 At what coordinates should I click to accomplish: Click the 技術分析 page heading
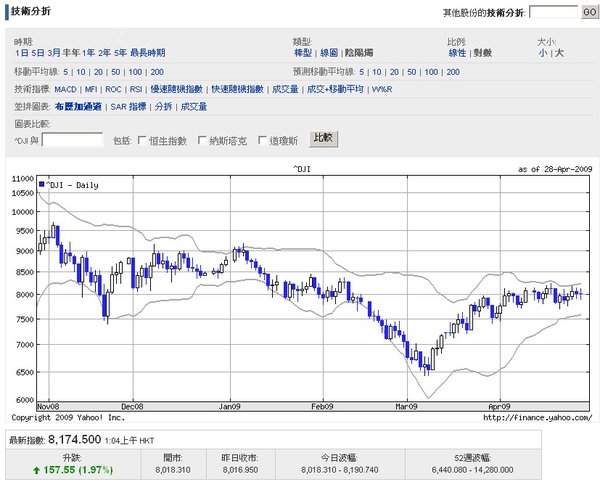tap(31, 11)
